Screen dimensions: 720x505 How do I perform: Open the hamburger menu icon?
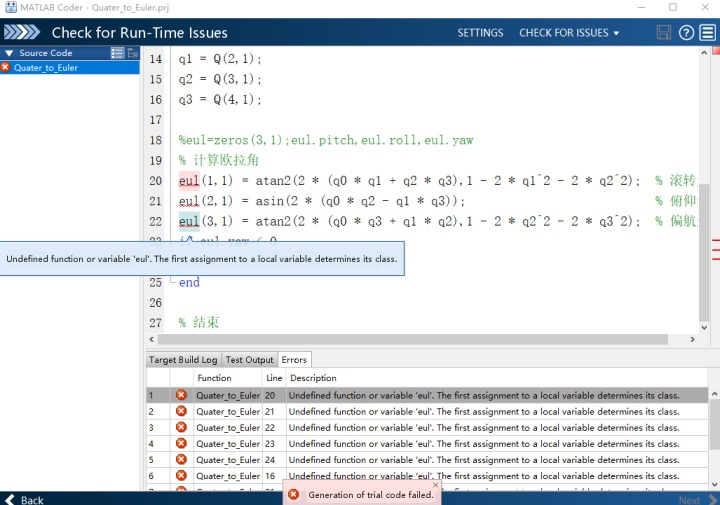point(708,33)
